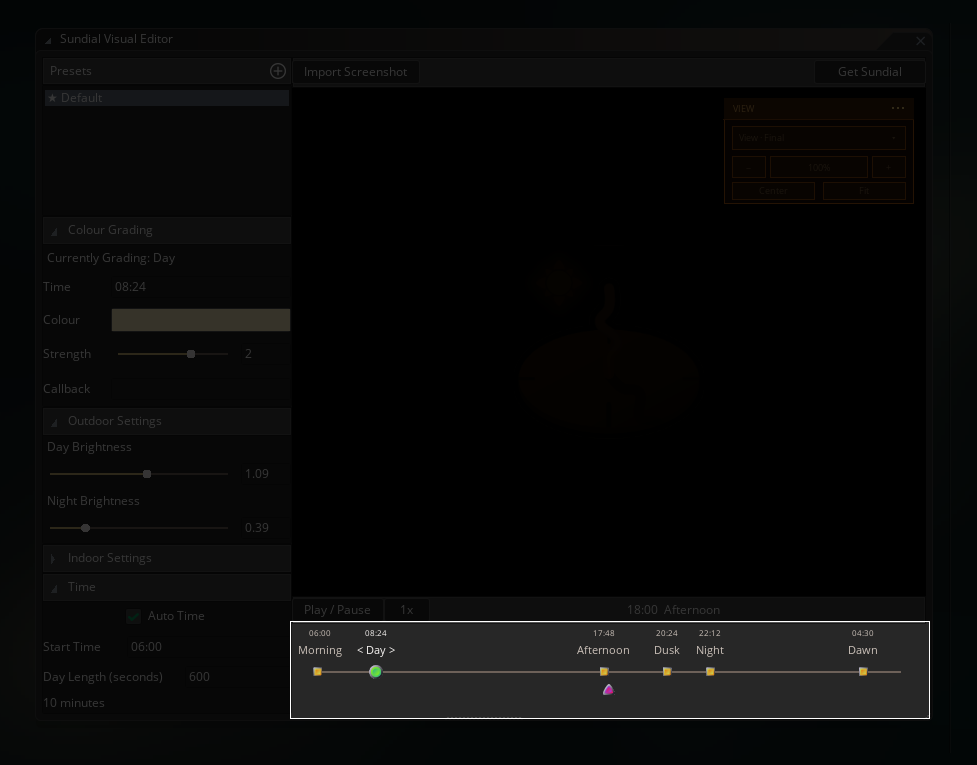The height and width of the screenshot is (765, 977).
Task: Click the purple current-time pointer on timeline
Action: click(609, 689)
